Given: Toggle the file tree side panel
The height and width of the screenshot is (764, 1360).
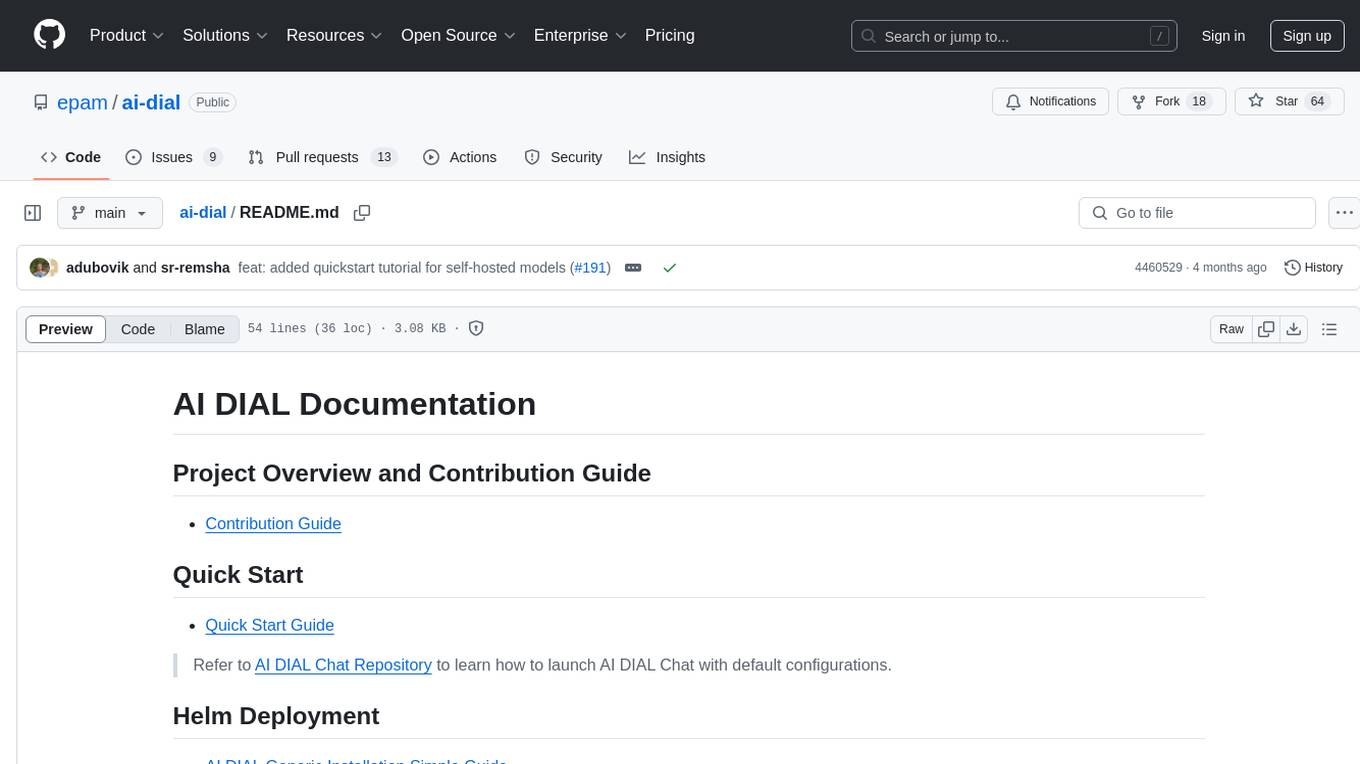Looking at the screenshot, I should (33, 213).
